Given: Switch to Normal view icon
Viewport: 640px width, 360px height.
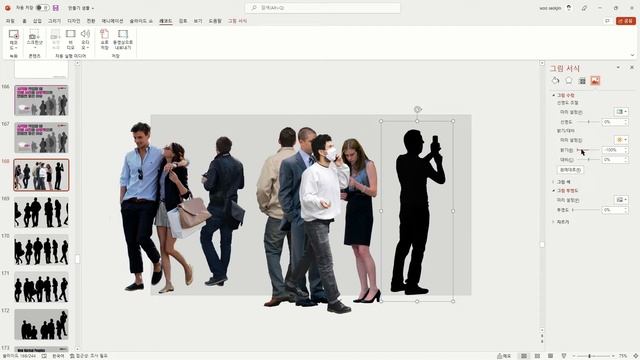Looking at the screenshot, I should pos(524,356).
